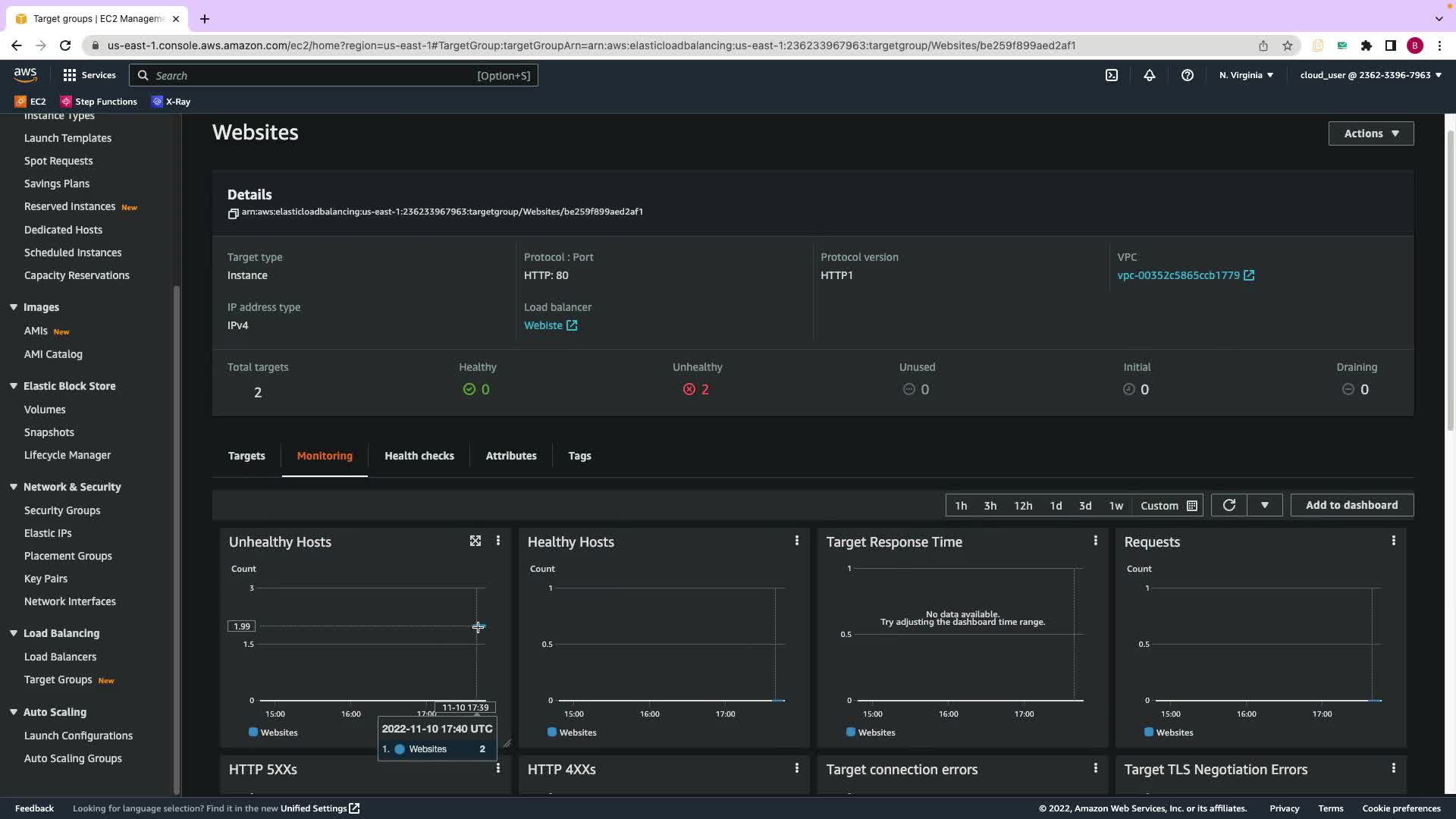Open the Services grid menu
Screen dimensions: 1456x819
click(89, 75)
